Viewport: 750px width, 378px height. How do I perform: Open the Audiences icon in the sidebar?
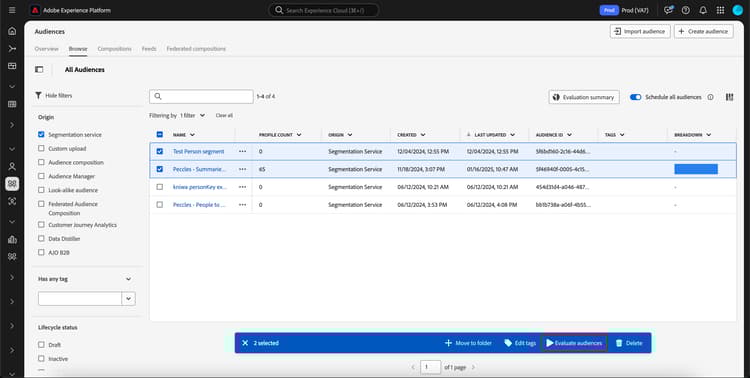pyautogui.click(x=12, y=184)
